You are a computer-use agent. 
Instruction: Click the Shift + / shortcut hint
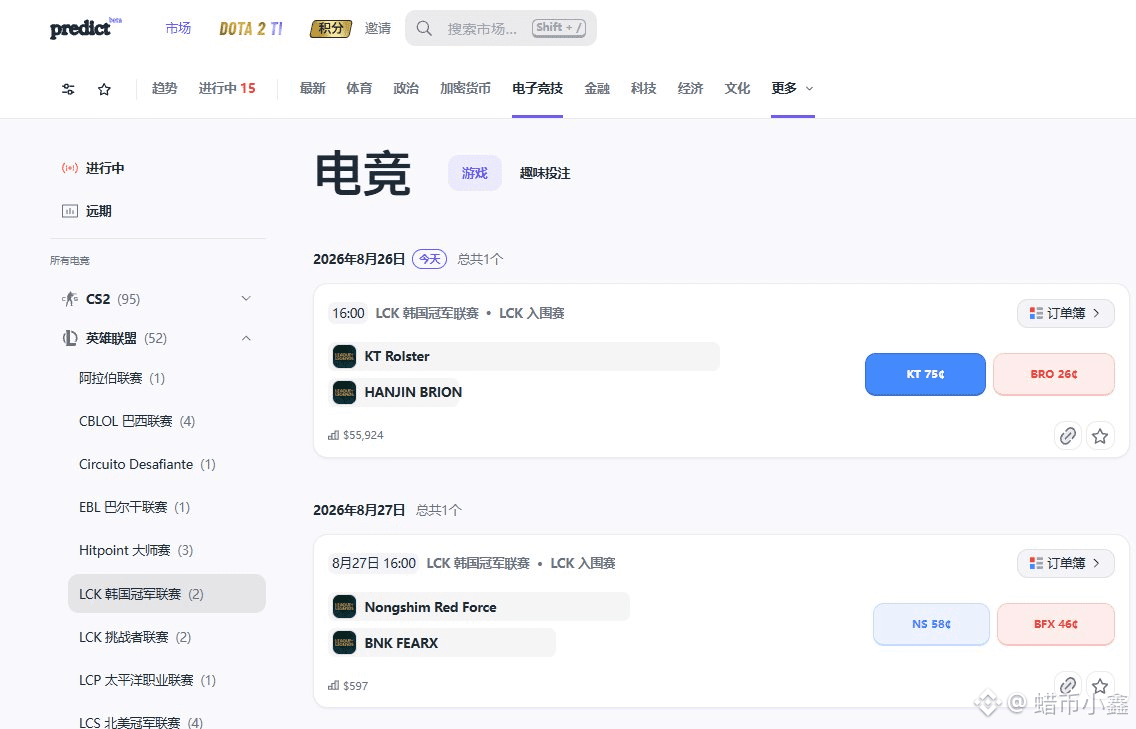tap(559, 28)
